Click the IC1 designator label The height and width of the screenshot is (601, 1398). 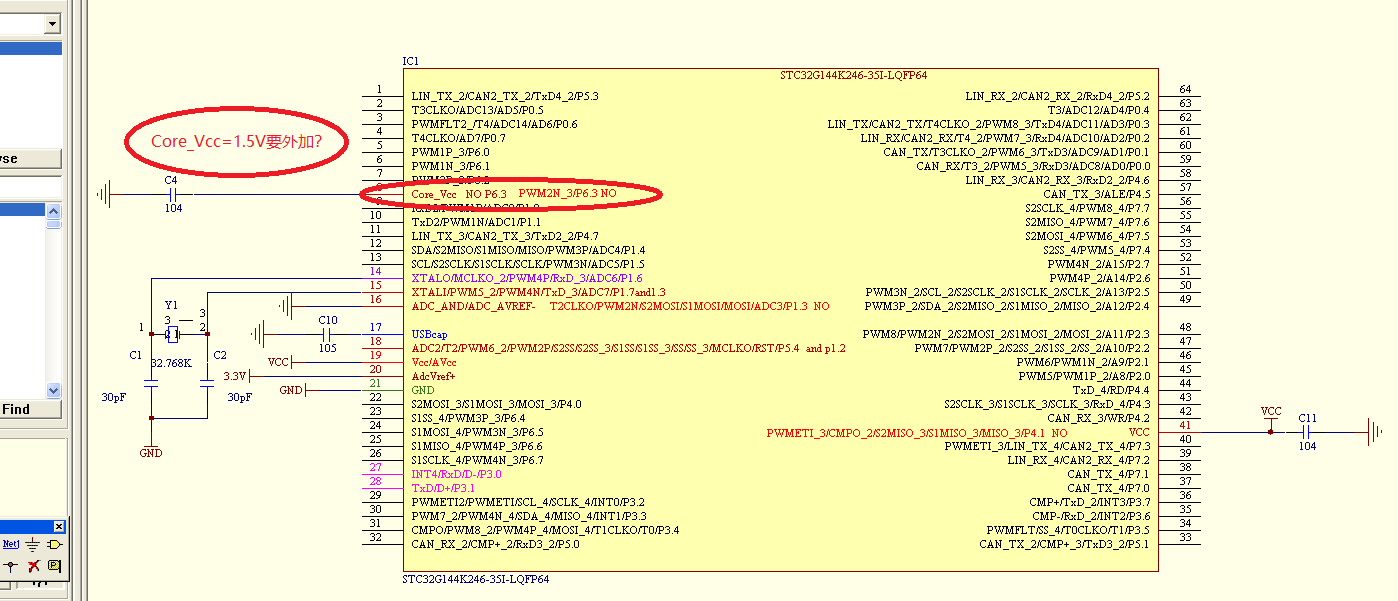tap(410, 61)
